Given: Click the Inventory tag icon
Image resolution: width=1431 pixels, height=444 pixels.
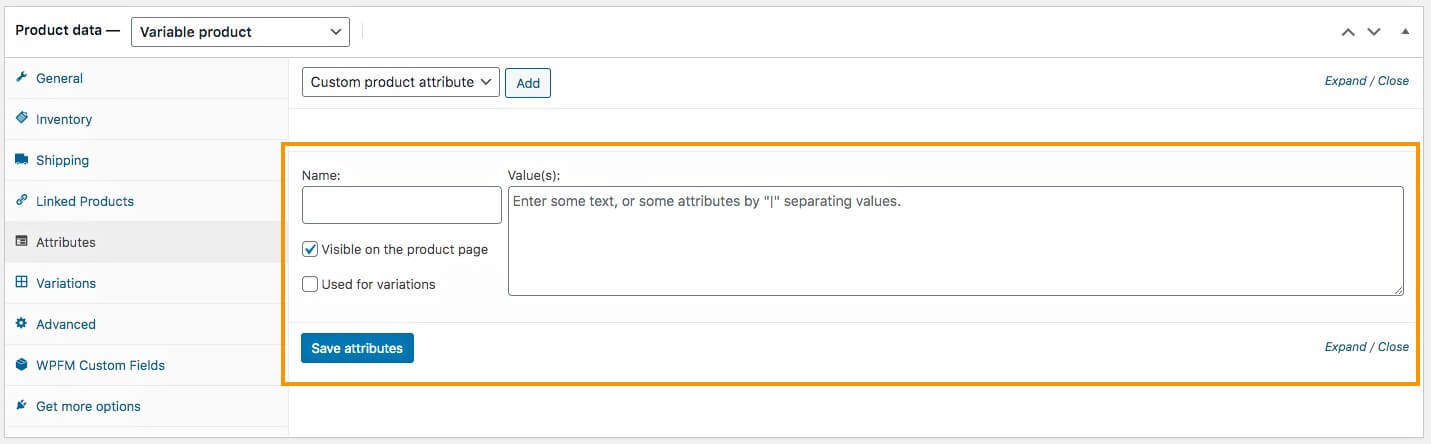Looking at the screenshot, I should [x=22, y=119].
